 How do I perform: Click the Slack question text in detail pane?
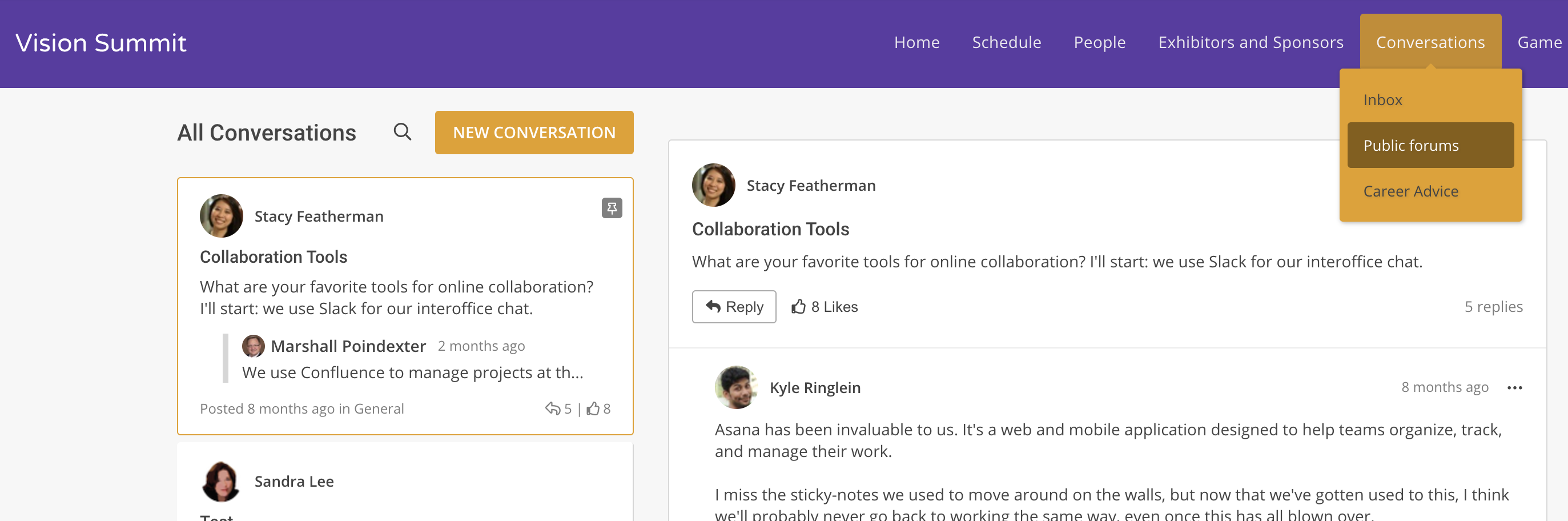1057,262
